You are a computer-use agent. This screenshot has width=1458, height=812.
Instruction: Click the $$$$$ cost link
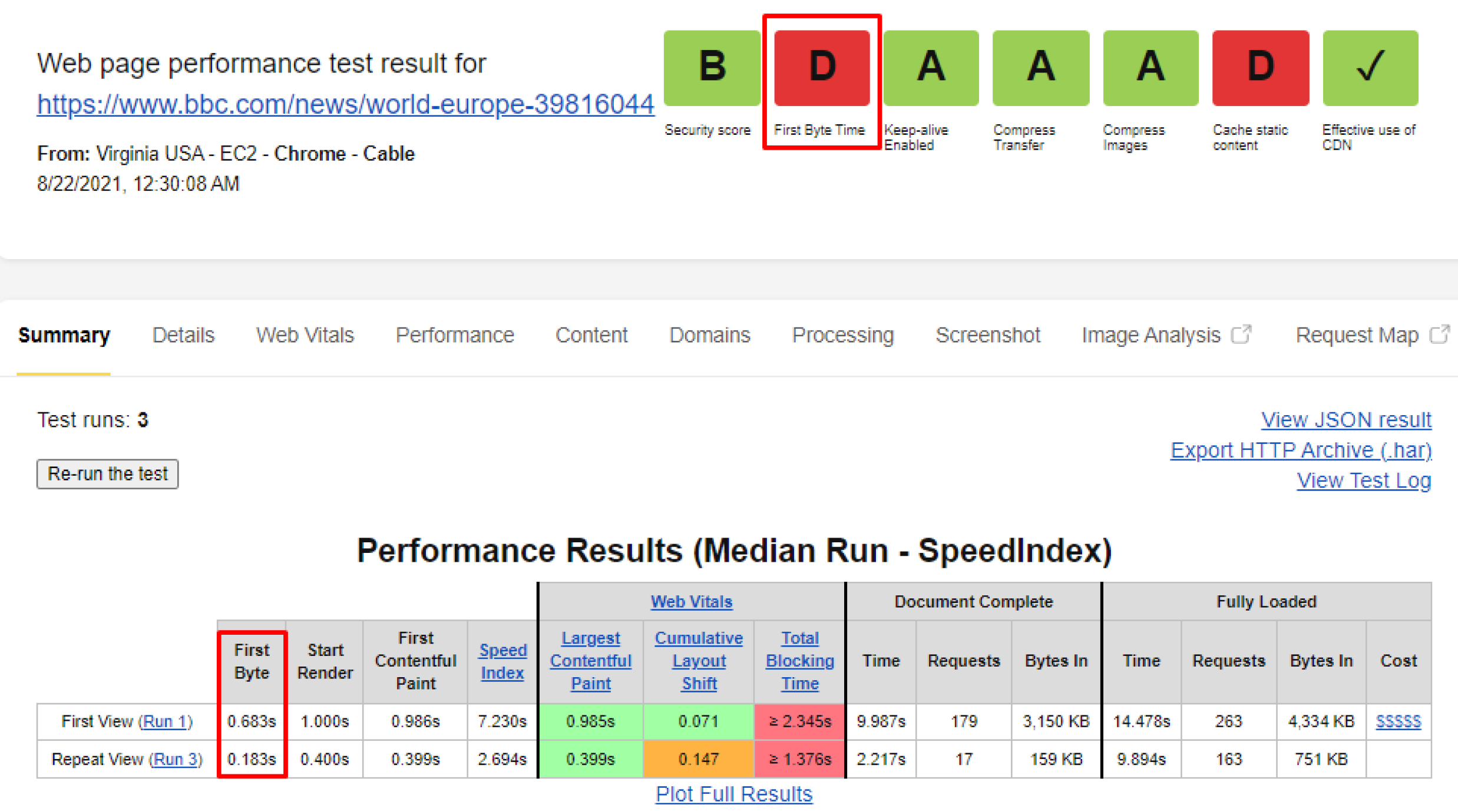coord(1399,721)
